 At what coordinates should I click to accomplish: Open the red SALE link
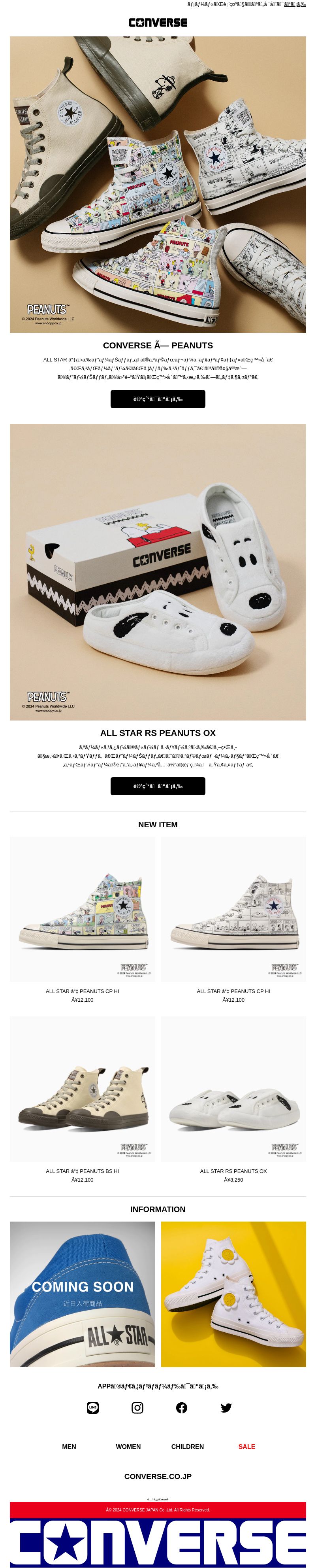[247, 1446]
